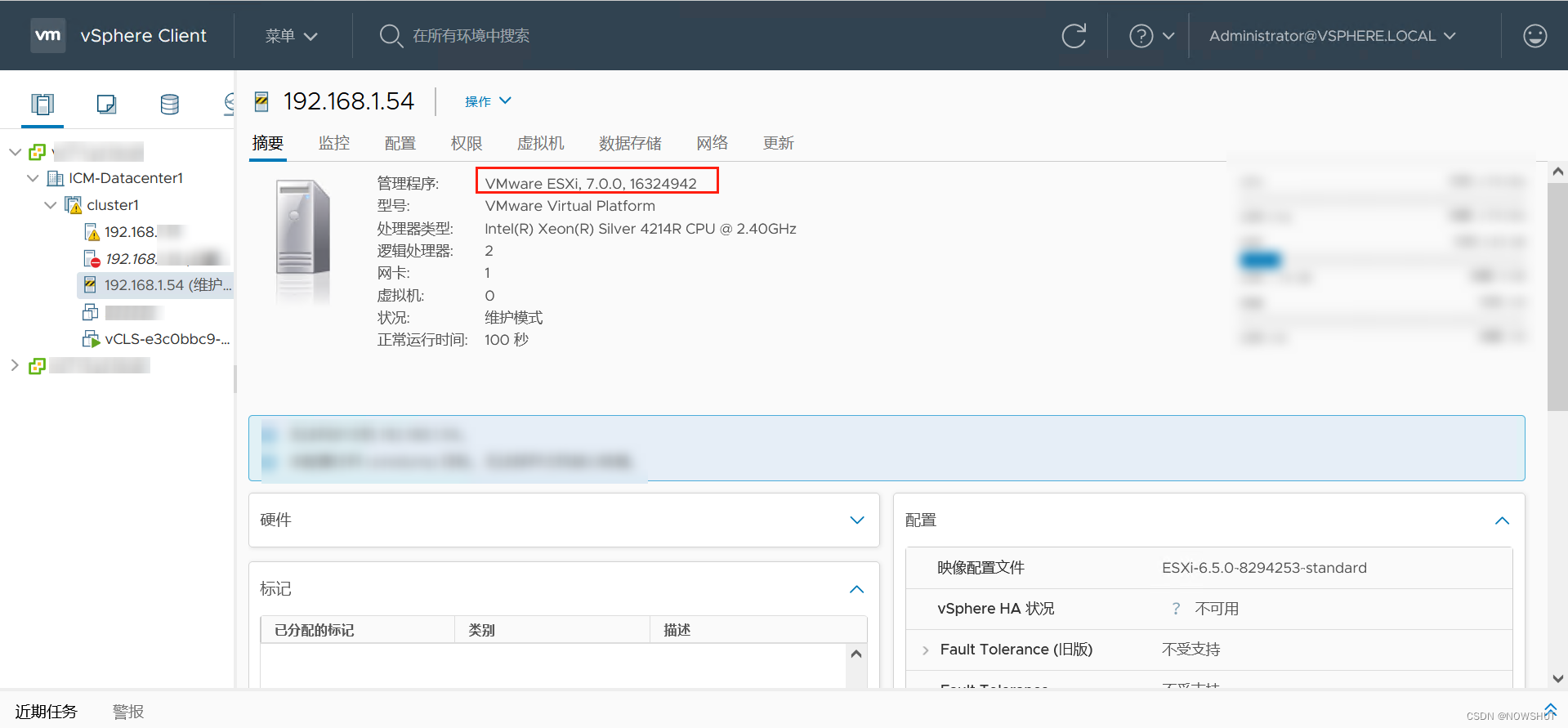Viewport: 1568px width, 728px height.
Task: Select ICM-Datacenter1 in the tree
Action: [126, 178]
